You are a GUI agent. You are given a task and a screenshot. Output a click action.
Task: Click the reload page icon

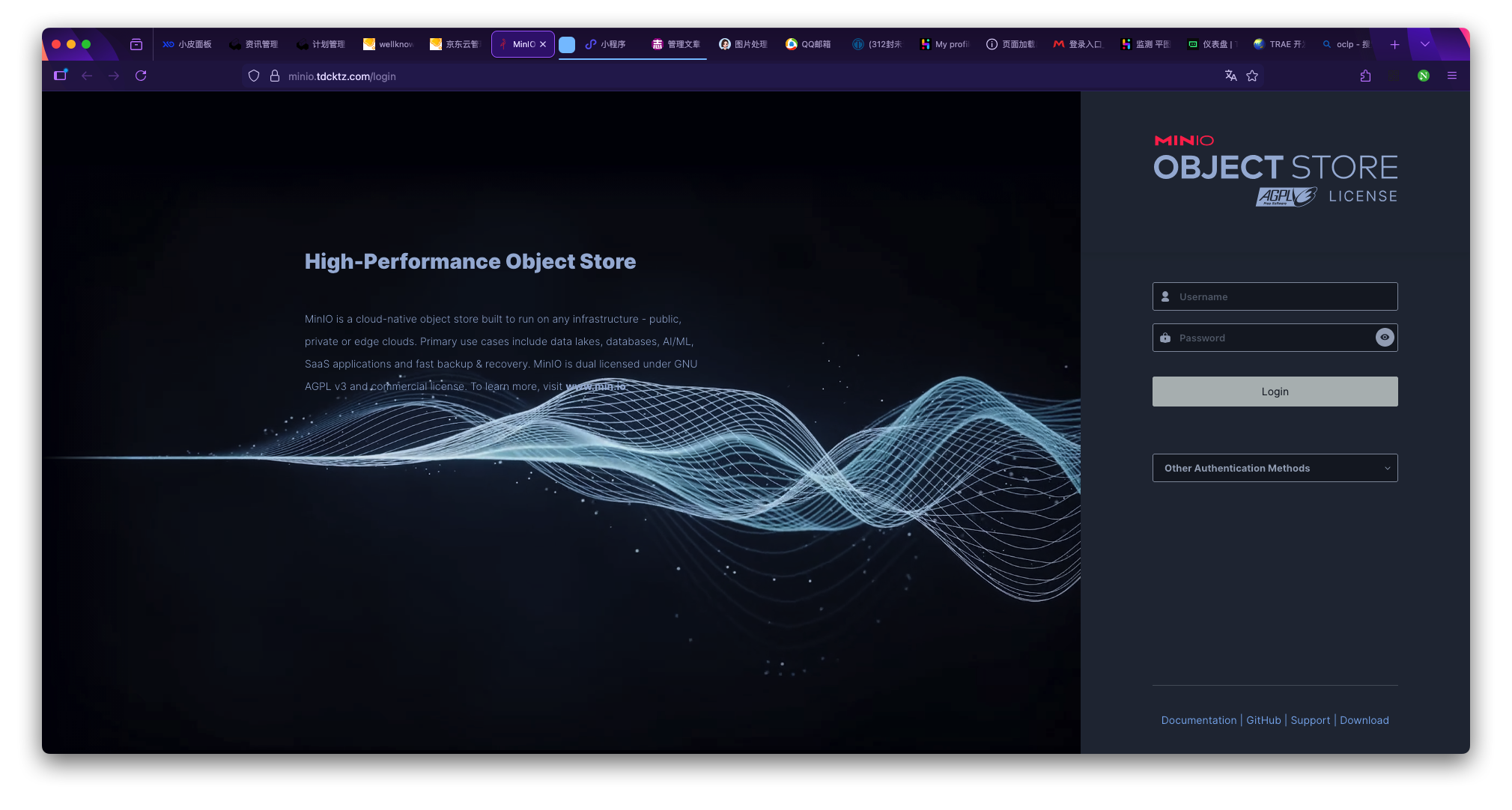(x=141, y=76)
